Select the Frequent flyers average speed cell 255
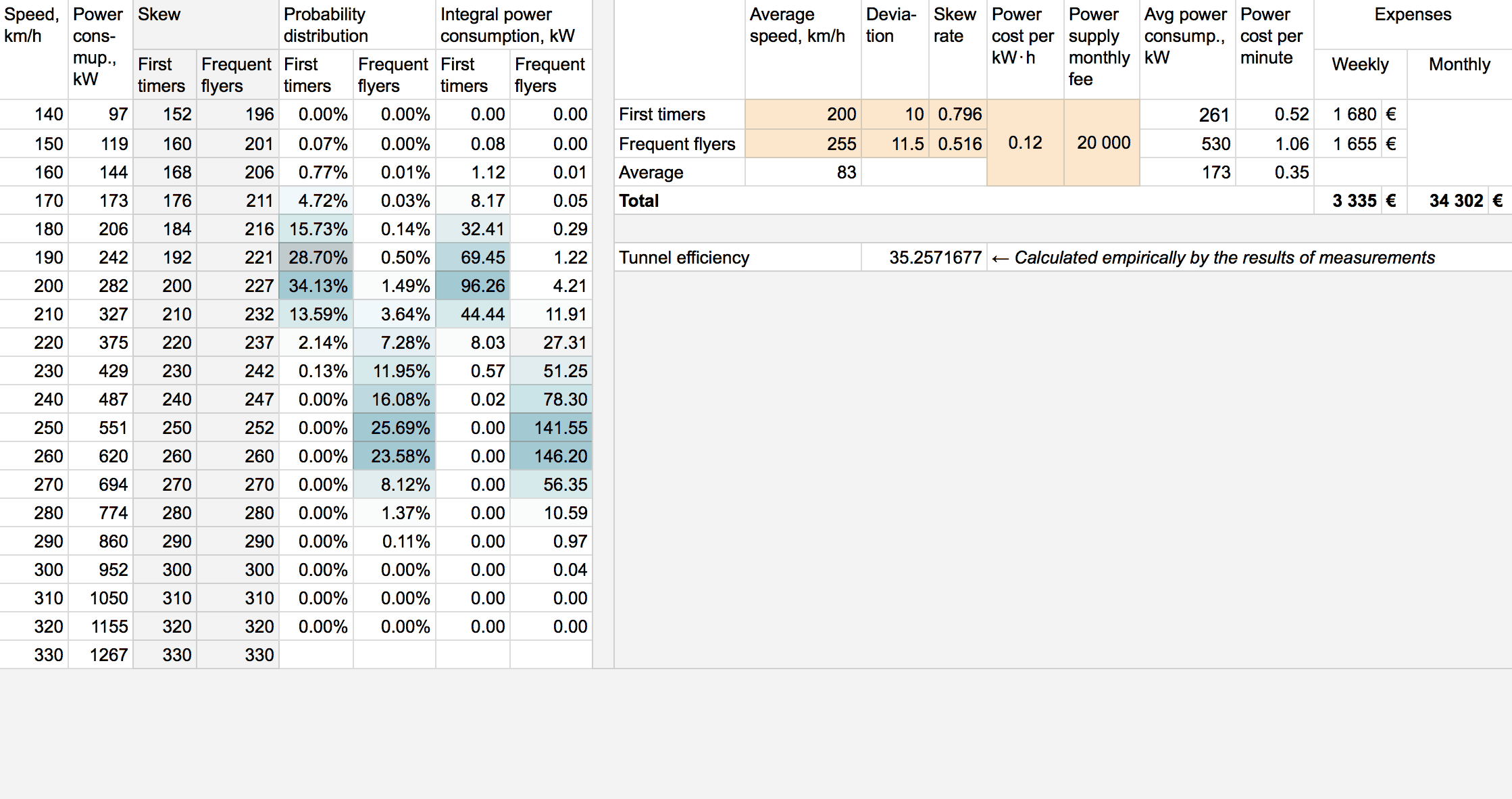 [803, 143]
